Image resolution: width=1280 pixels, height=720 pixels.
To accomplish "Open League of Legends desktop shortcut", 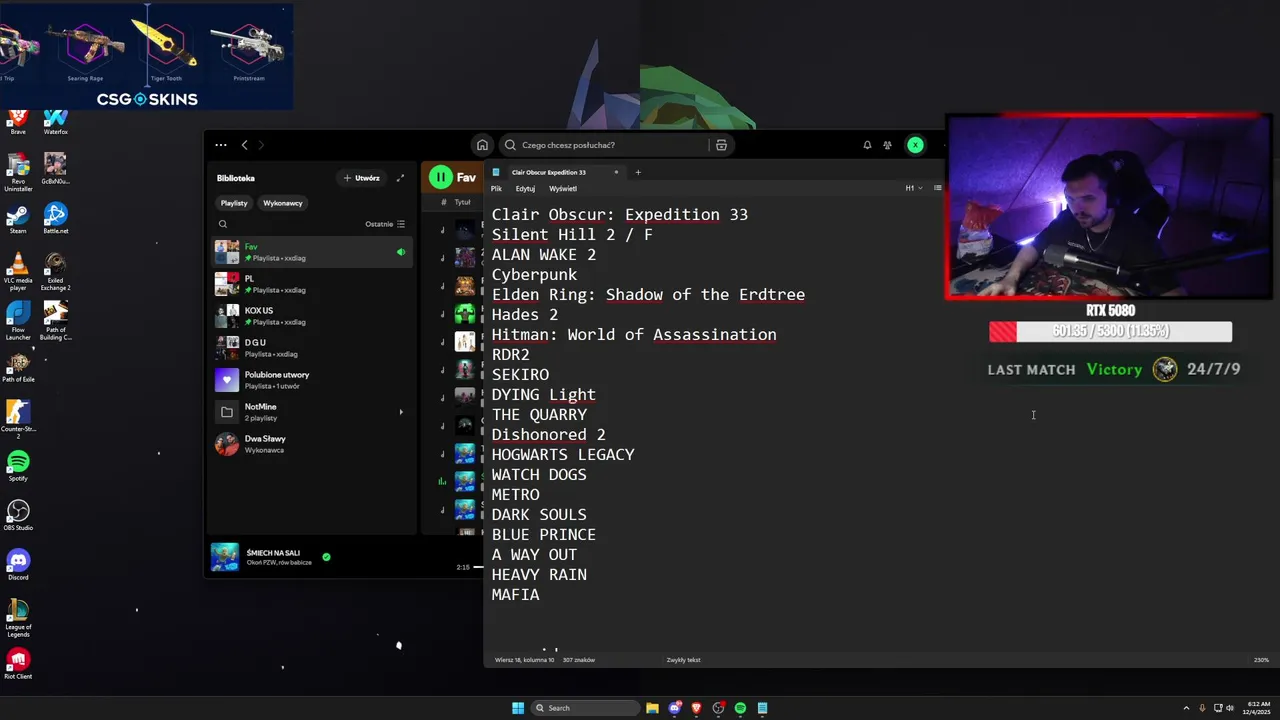I will coord(18,617).
